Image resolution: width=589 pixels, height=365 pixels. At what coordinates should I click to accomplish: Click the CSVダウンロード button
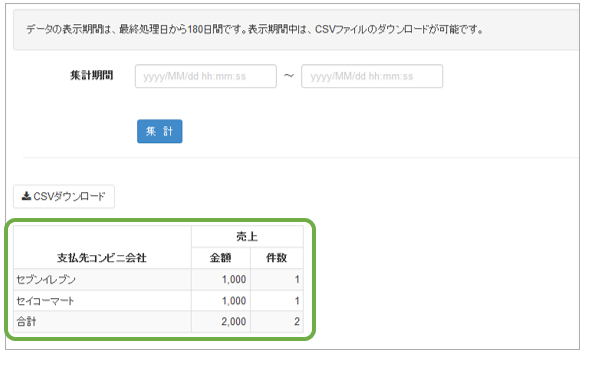[x=64, y=196]
